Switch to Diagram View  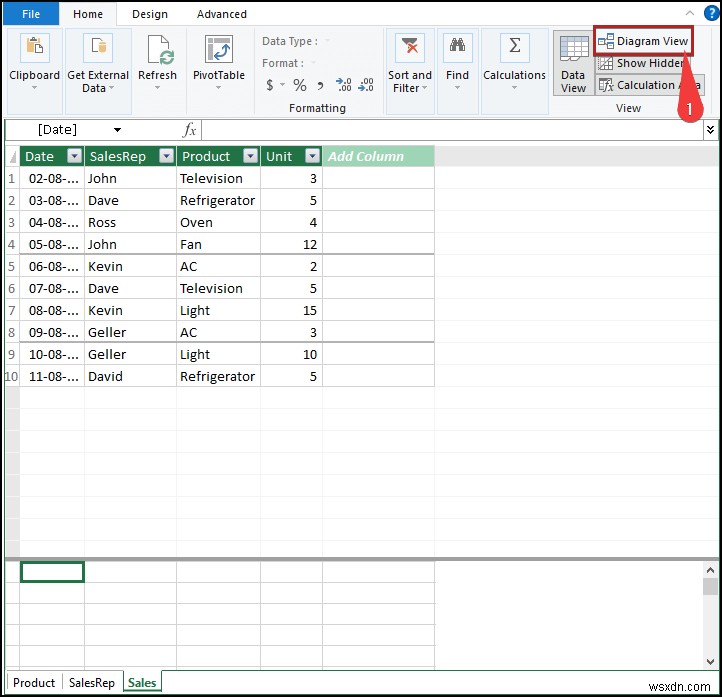click(643, 41)
